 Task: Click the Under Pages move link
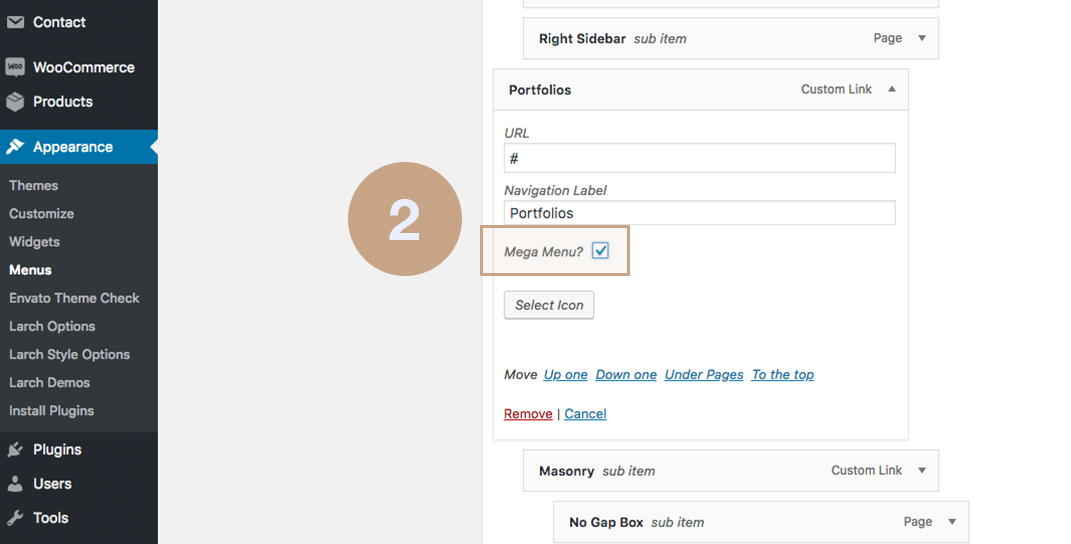704,375
